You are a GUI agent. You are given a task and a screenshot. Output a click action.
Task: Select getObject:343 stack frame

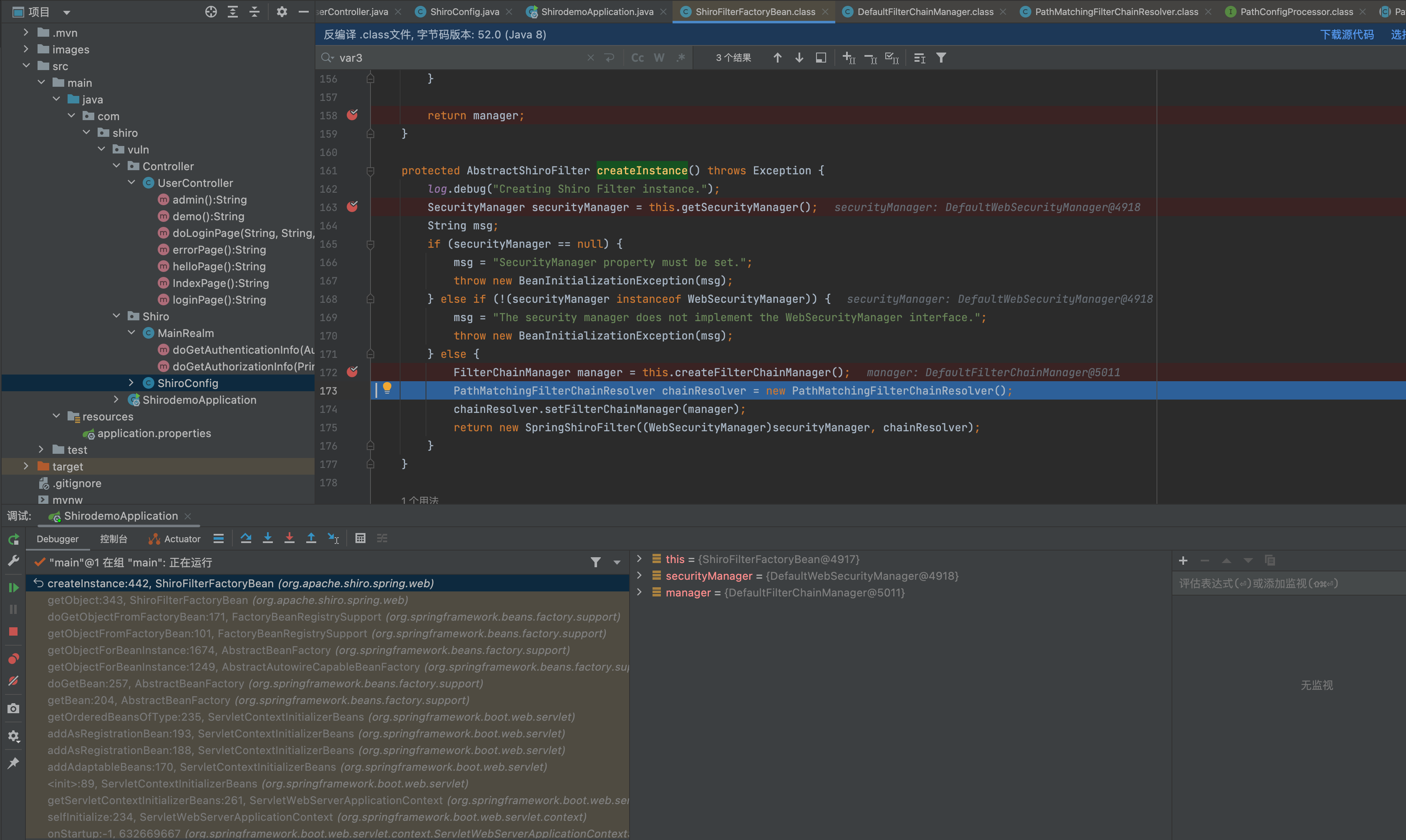(327, 600)
